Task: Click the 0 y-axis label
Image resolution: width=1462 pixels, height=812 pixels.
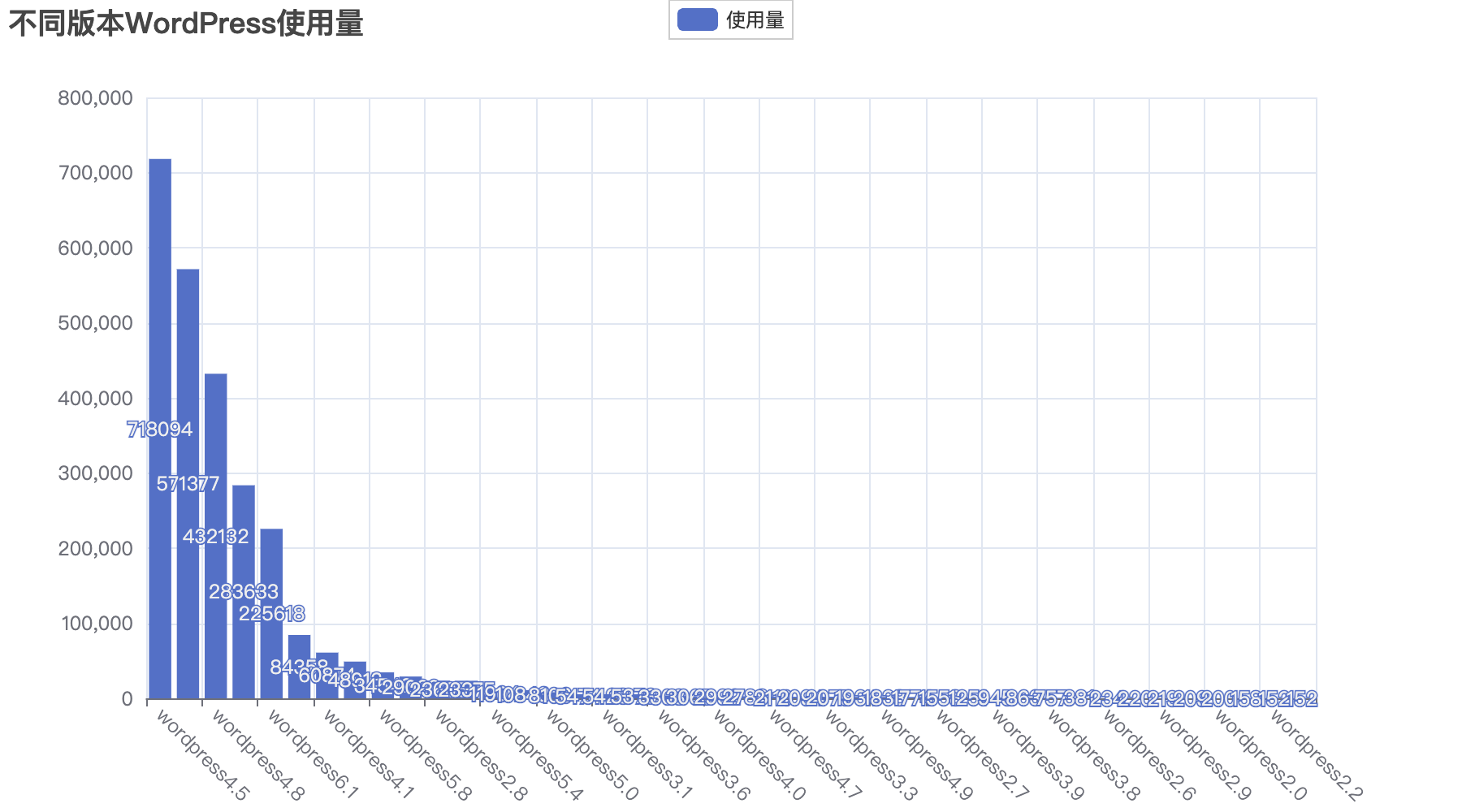Action: (128, 698)
